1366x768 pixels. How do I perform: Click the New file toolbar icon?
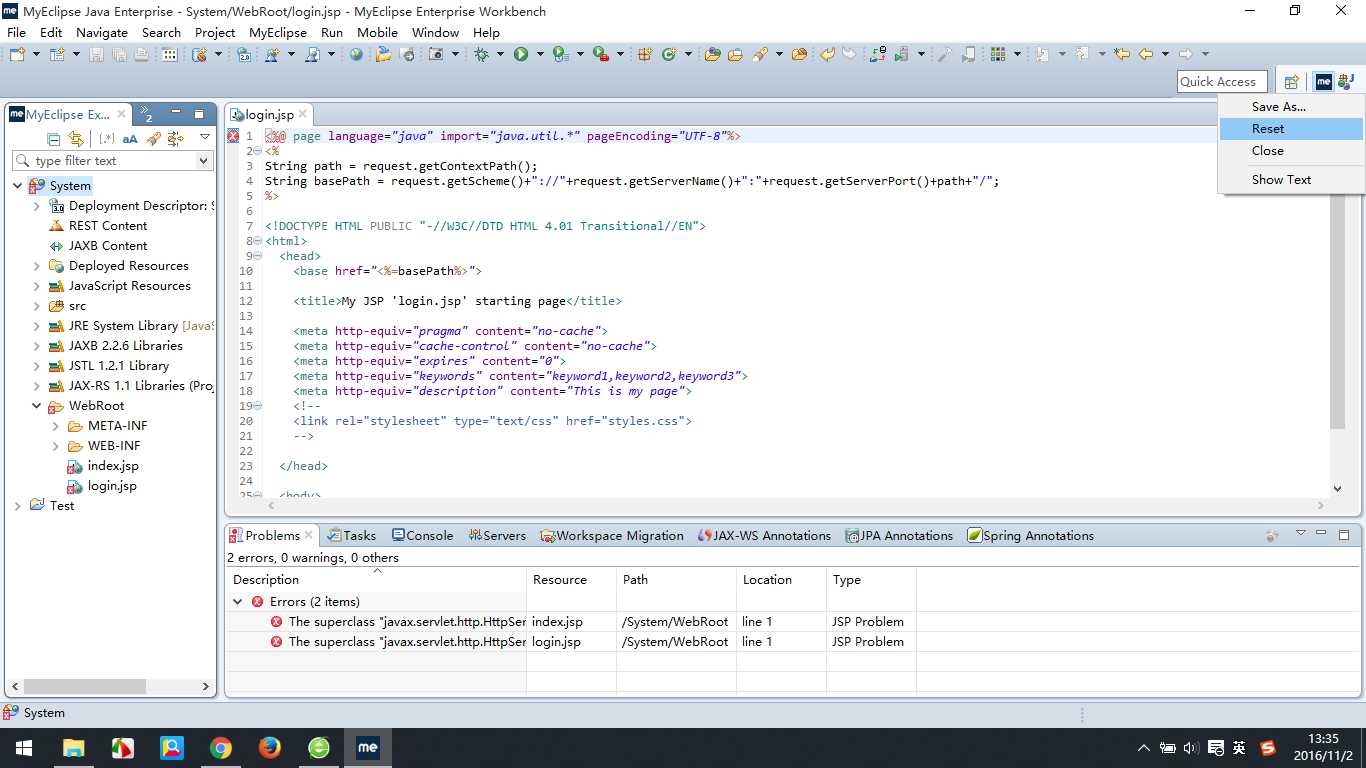click(17, 54)
